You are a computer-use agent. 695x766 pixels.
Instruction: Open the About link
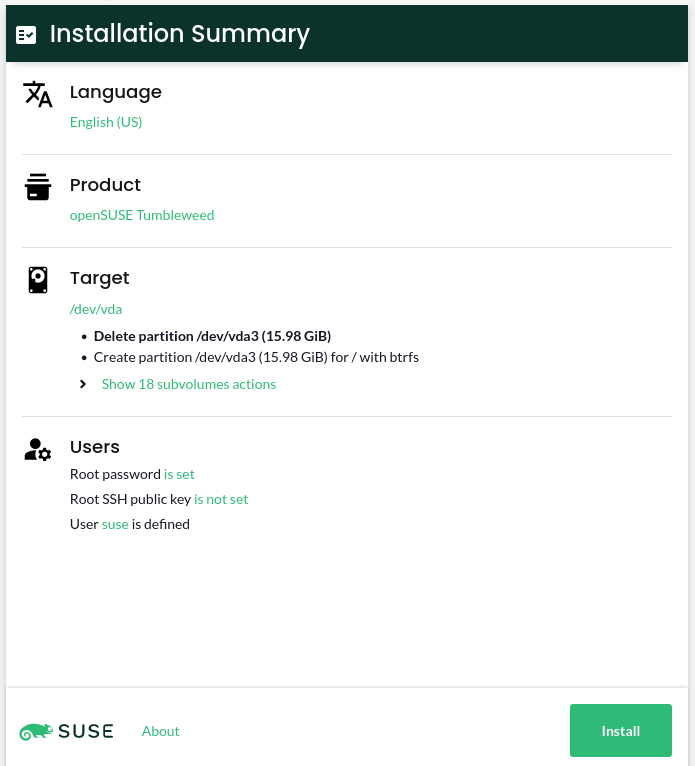pos(160,731)
